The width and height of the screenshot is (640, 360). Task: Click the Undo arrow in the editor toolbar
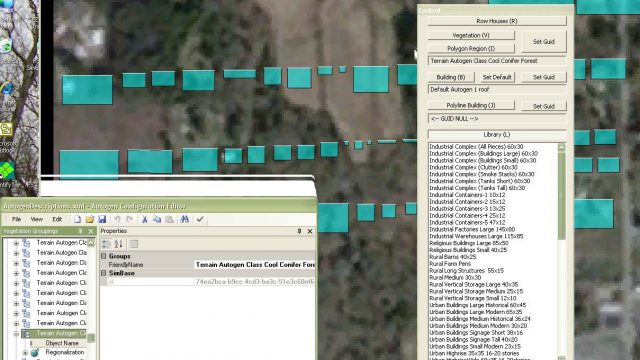[x=117, y=220]
